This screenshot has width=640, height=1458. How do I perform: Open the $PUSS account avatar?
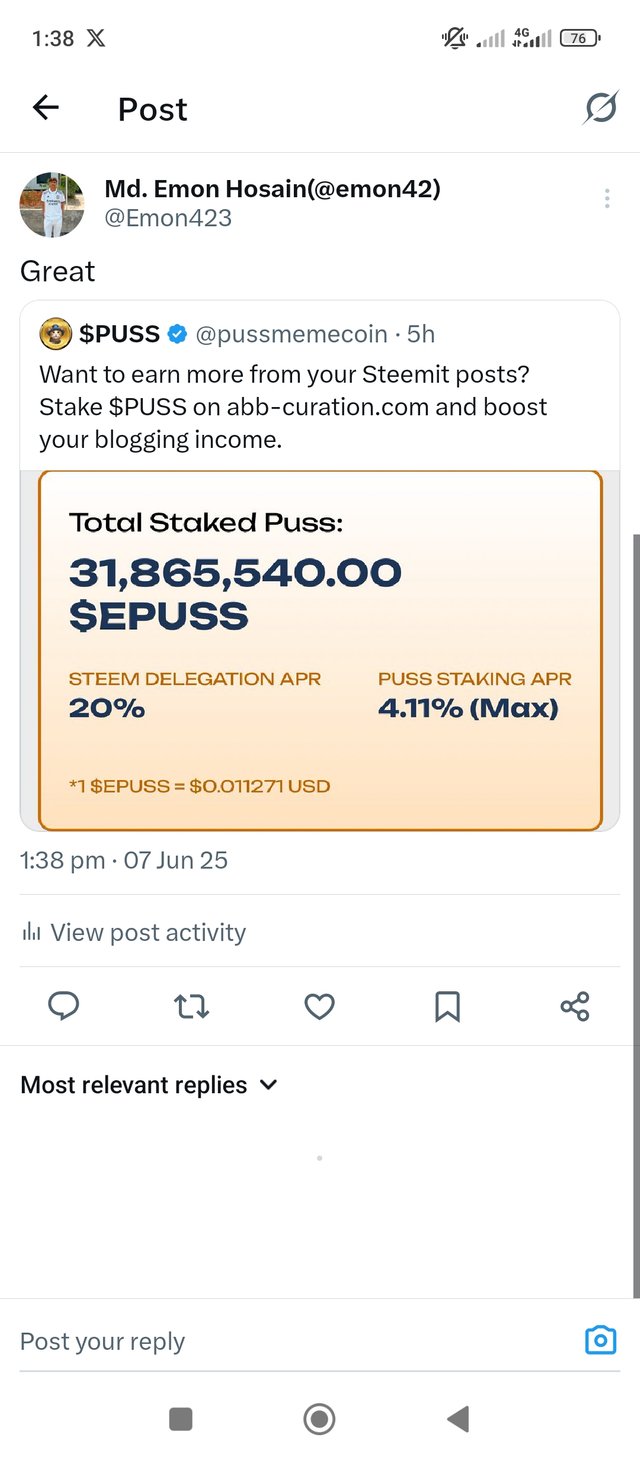pyautogui.click(x=56, y=334)
